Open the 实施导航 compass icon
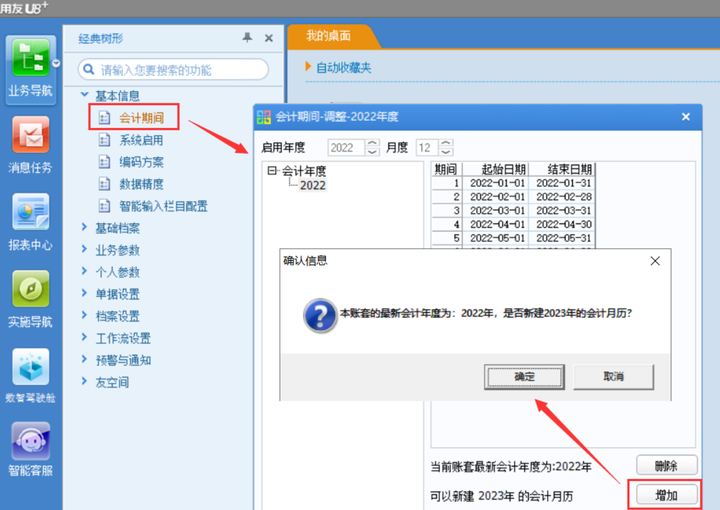720x510 pixels. 31,289
